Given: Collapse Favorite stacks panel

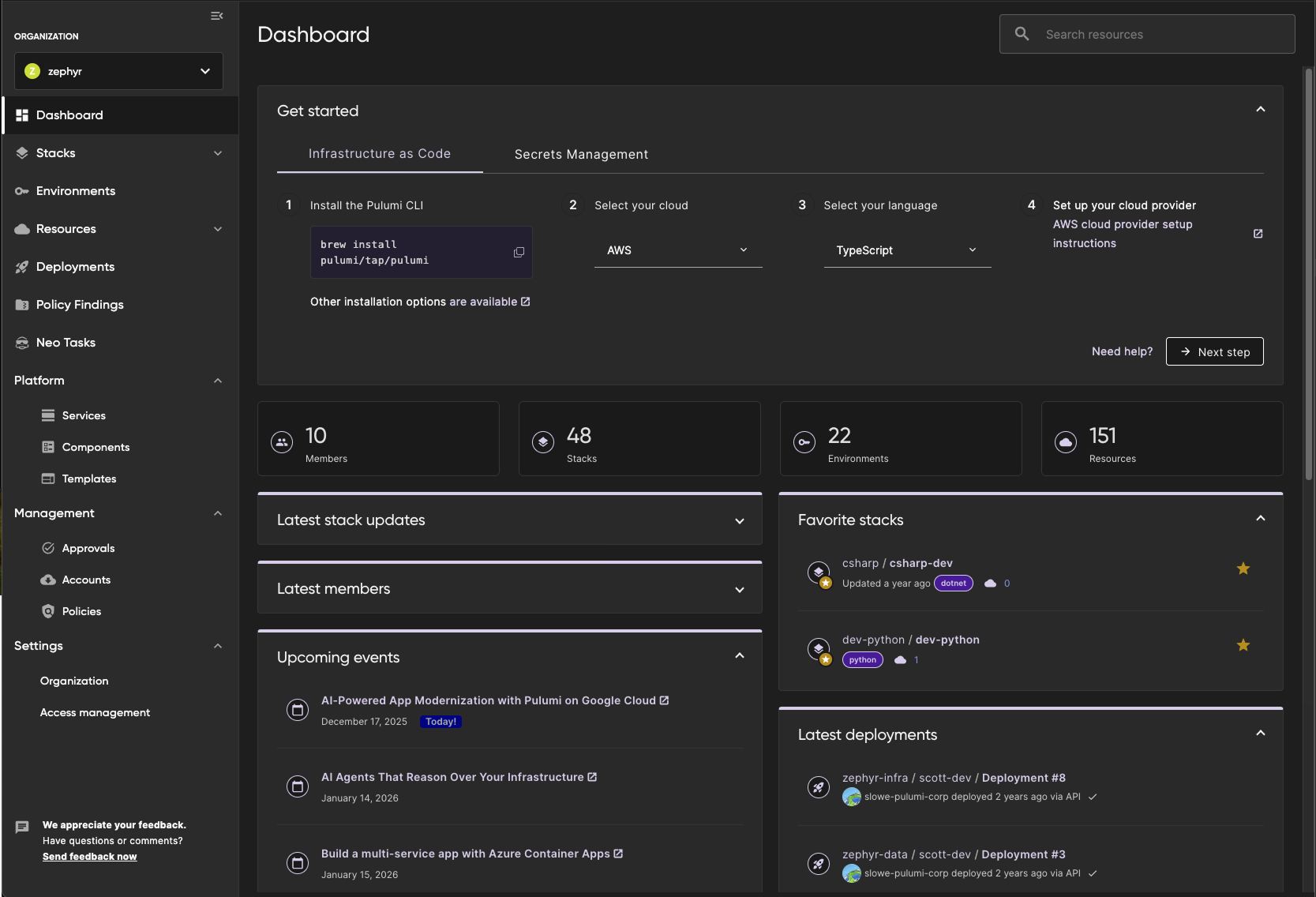Looking at the screenshot, I should click(x=1261, y=518).
